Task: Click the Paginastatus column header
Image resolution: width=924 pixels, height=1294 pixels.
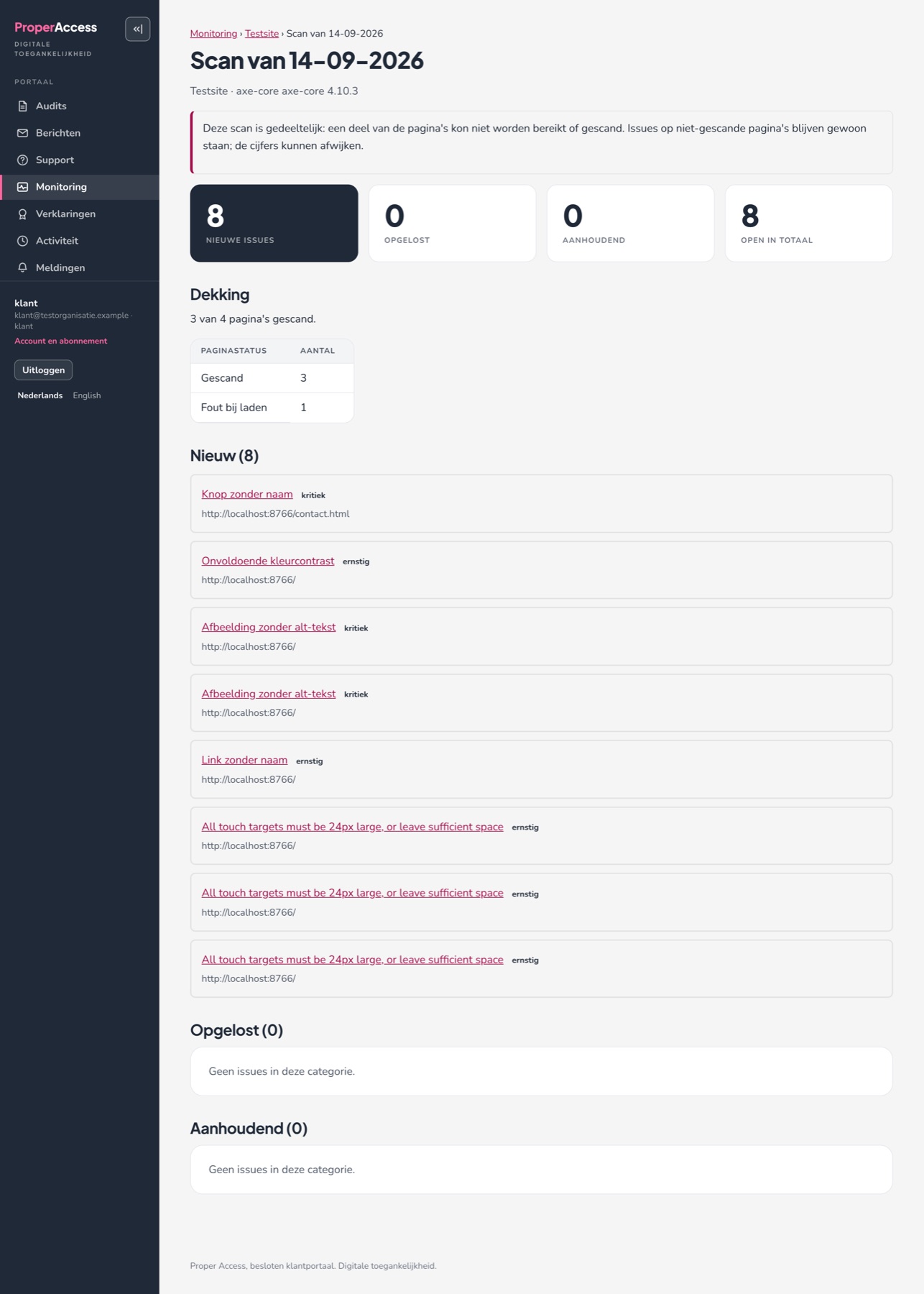Action: click(x=234, y=351)
